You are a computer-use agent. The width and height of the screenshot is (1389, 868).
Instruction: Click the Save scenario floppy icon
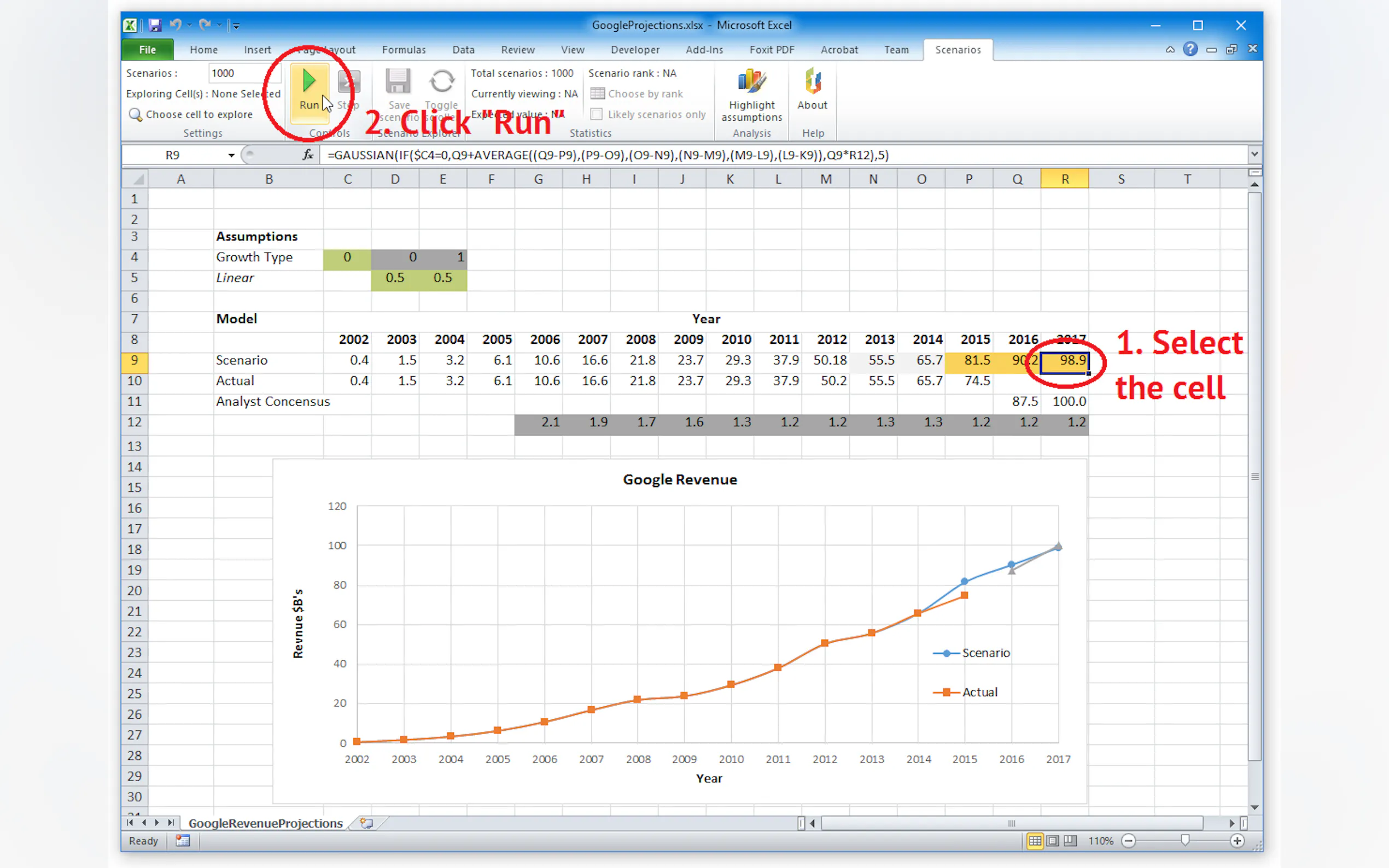point(398,81)
